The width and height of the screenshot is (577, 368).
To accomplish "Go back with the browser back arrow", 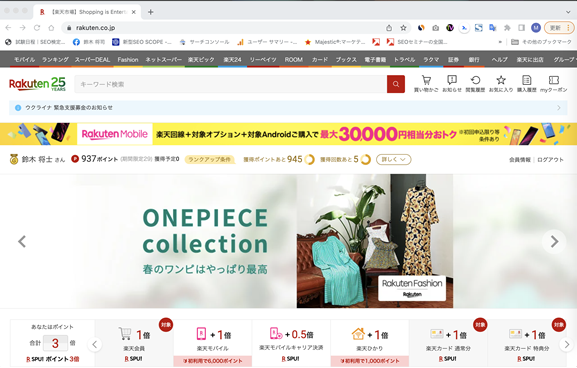I will click(8, 28).
